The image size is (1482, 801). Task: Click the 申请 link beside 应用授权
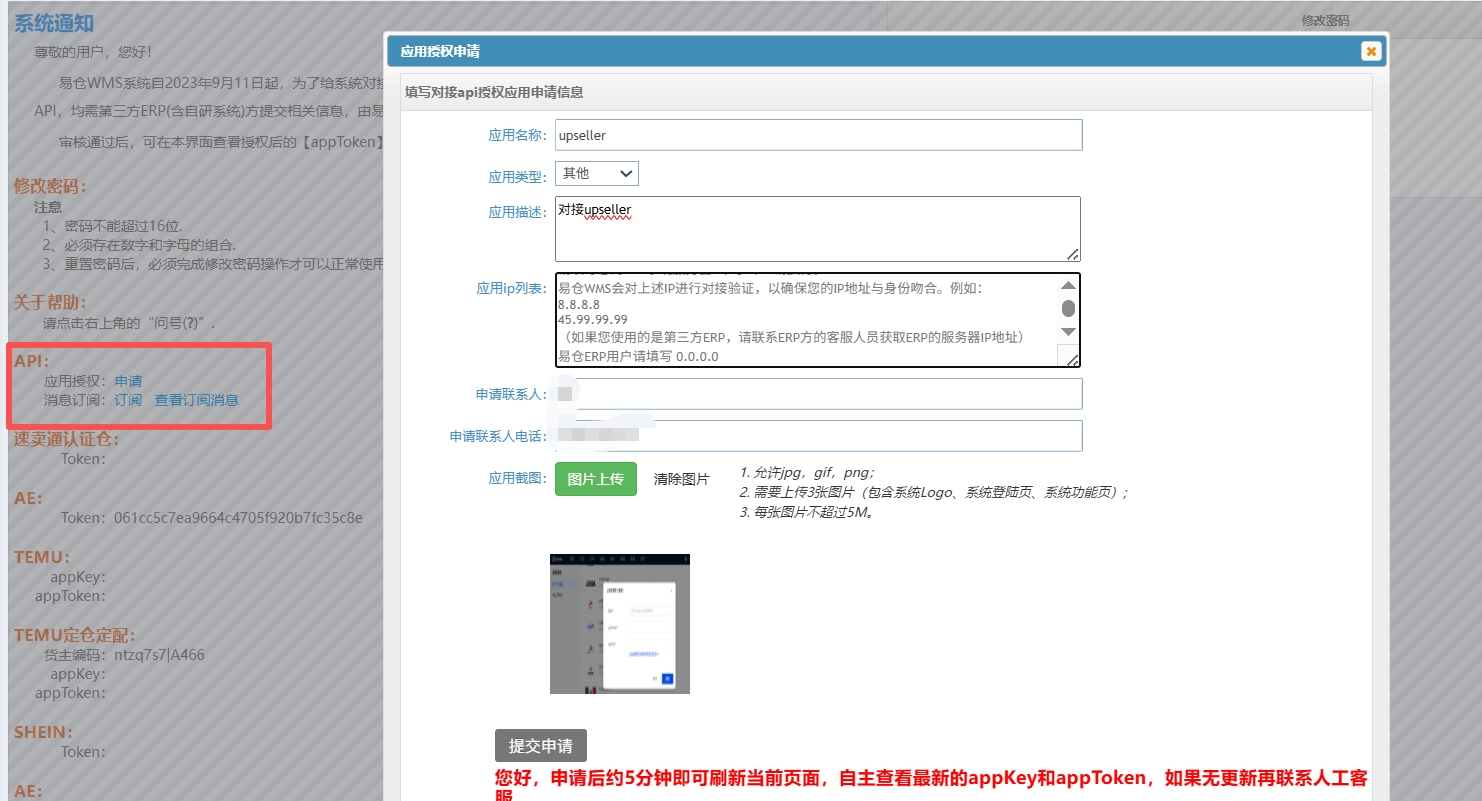[x=128, y=381]
